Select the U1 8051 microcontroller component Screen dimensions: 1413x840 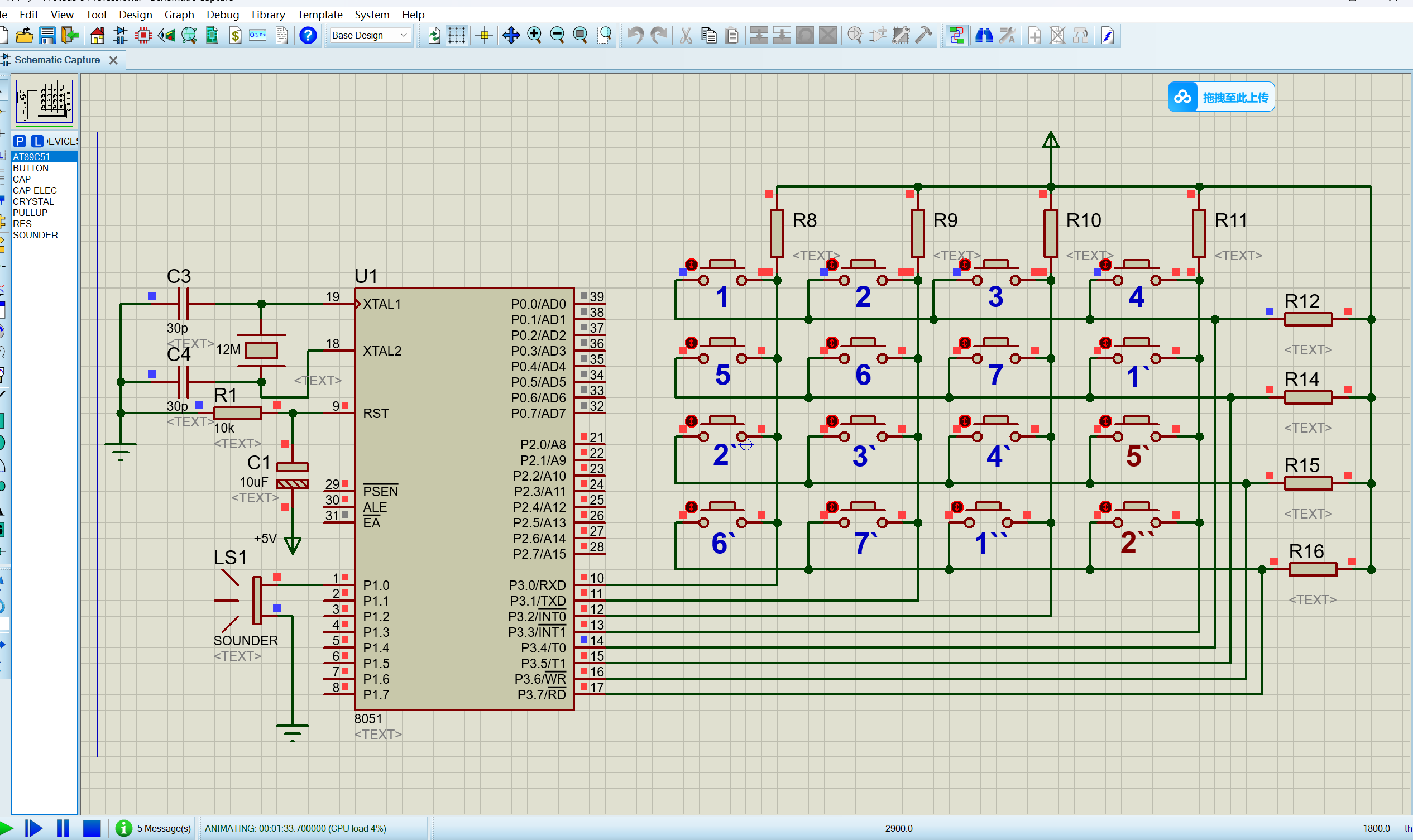tap(464, 498)
